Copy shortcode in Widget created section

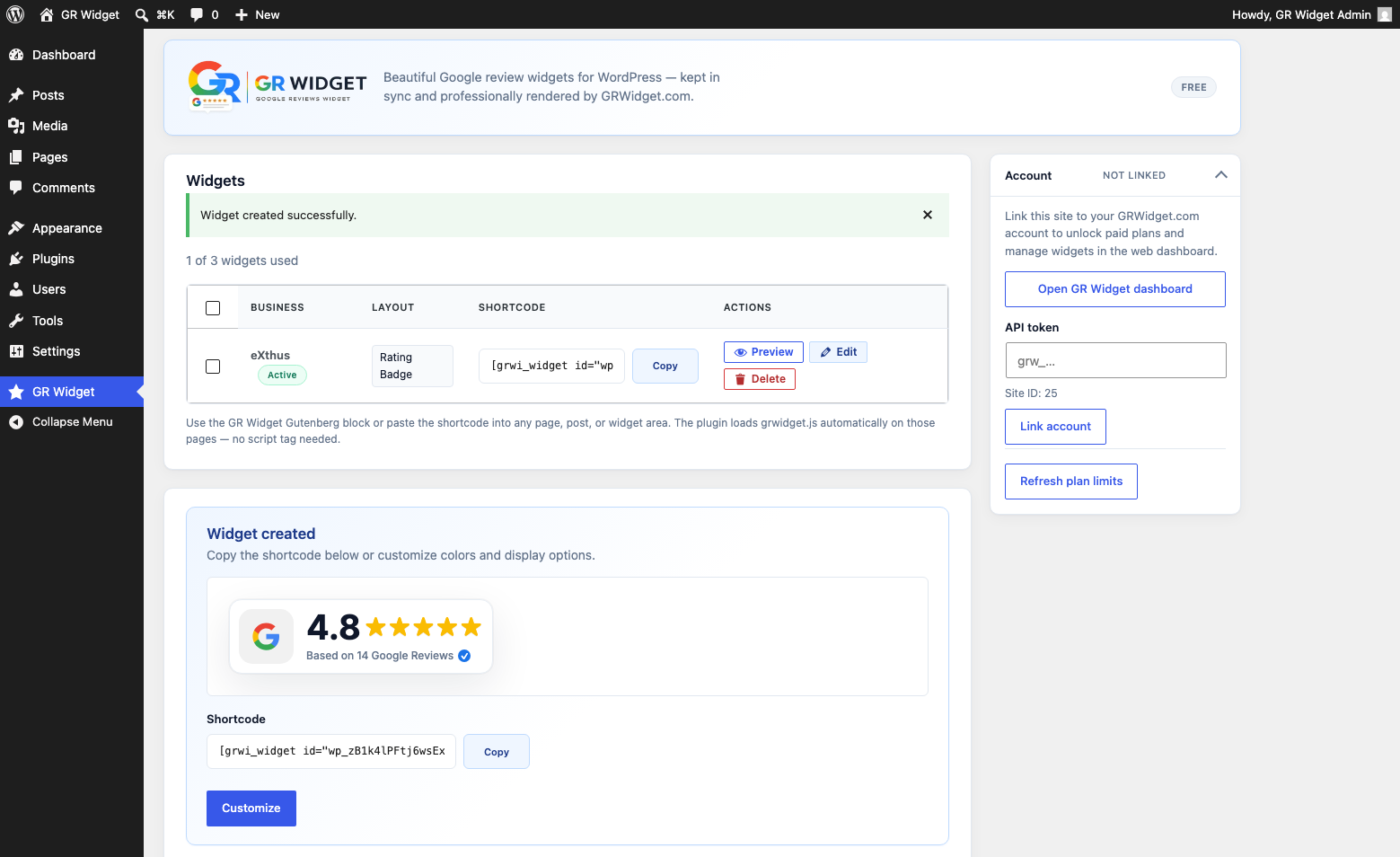pos(497,752)
